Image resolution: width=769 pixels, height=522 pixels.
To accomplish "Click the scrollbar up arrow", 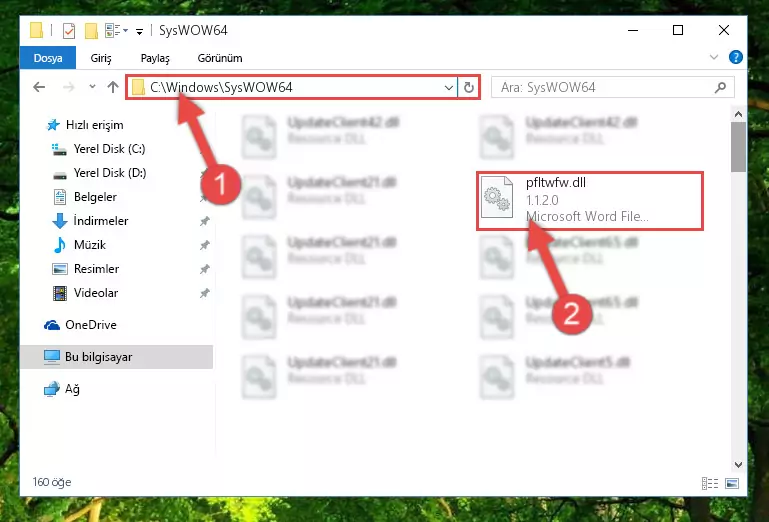I will [738, 114].
